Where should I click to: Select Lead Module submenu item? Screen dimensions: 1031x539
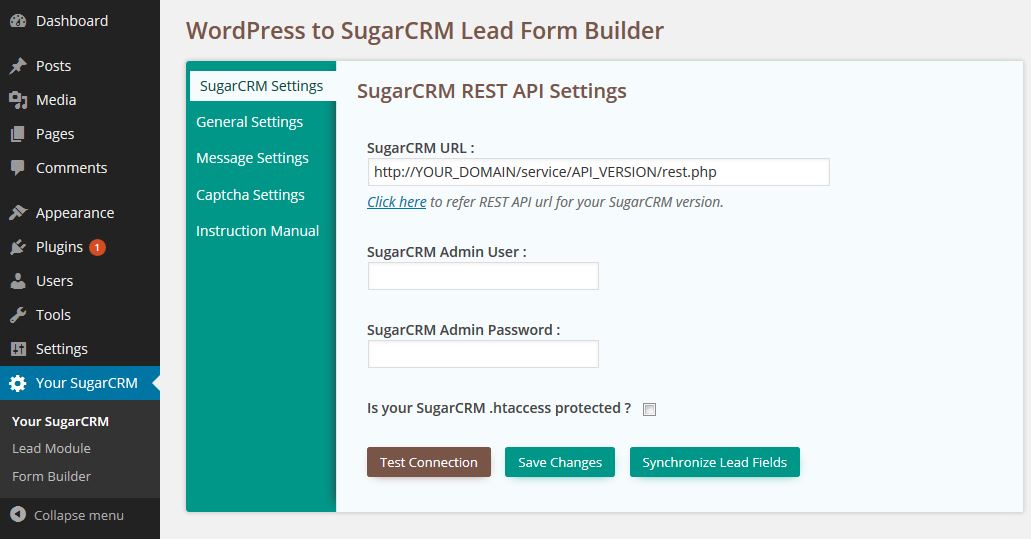[x=51, y=448]
